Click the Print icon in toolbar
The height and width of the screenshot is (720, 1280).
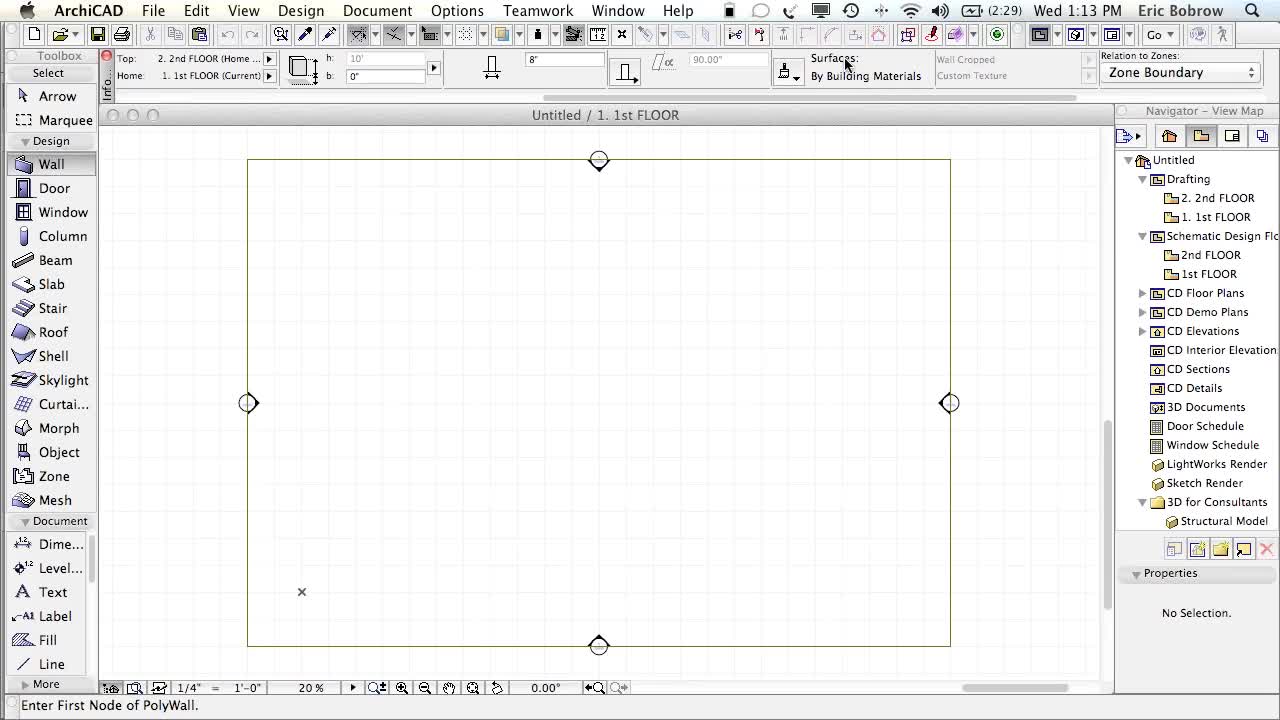tap(121, 34)
